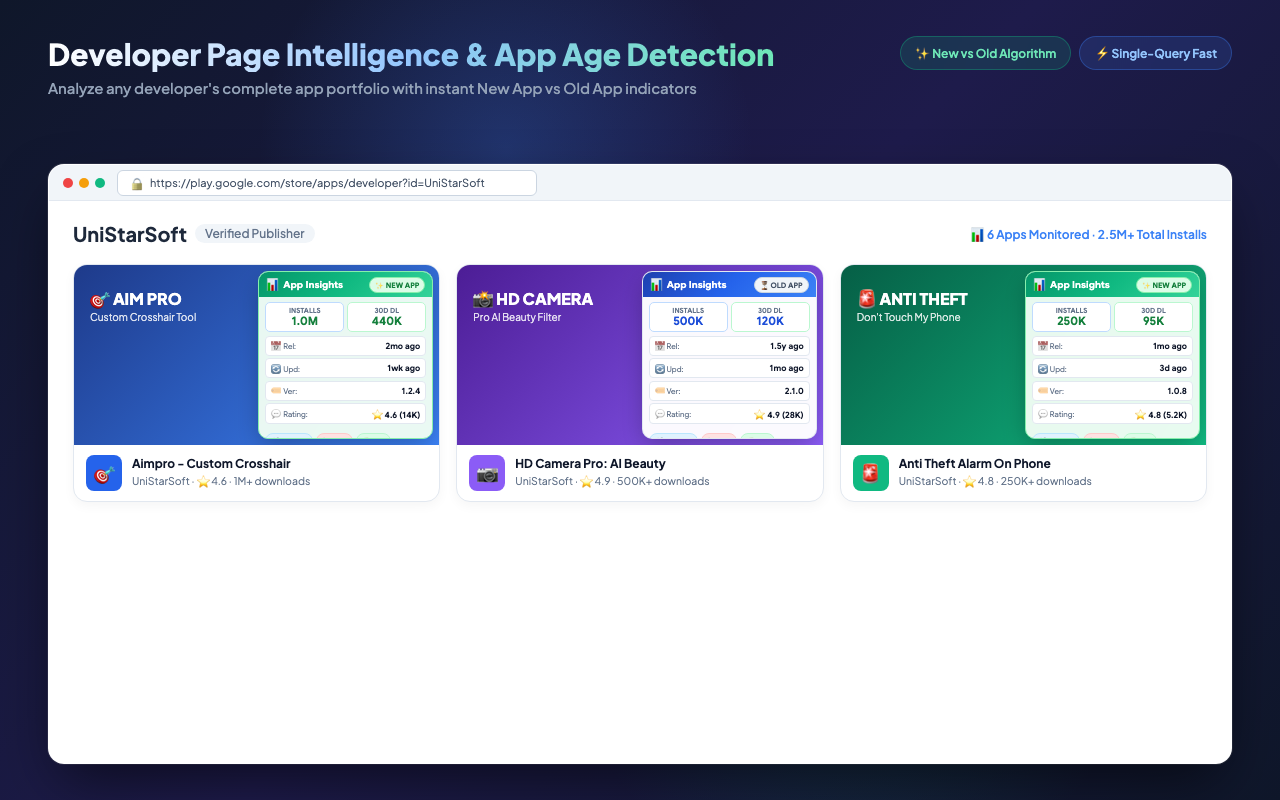Click the Aimpro INSTALLS 1.0M stat box

click(304, 317)
